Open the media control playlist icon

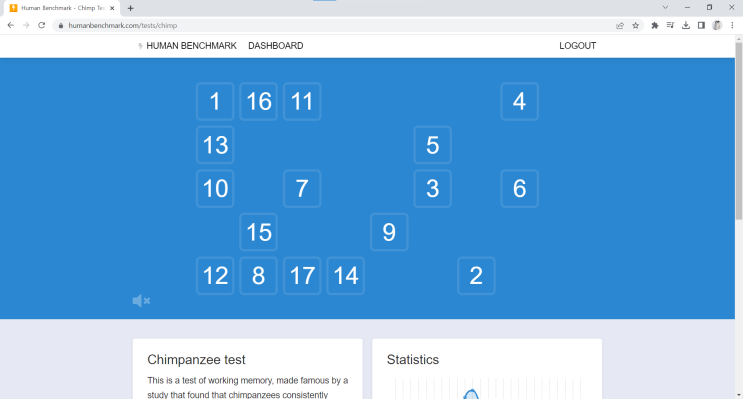click(x=670, y=26)
